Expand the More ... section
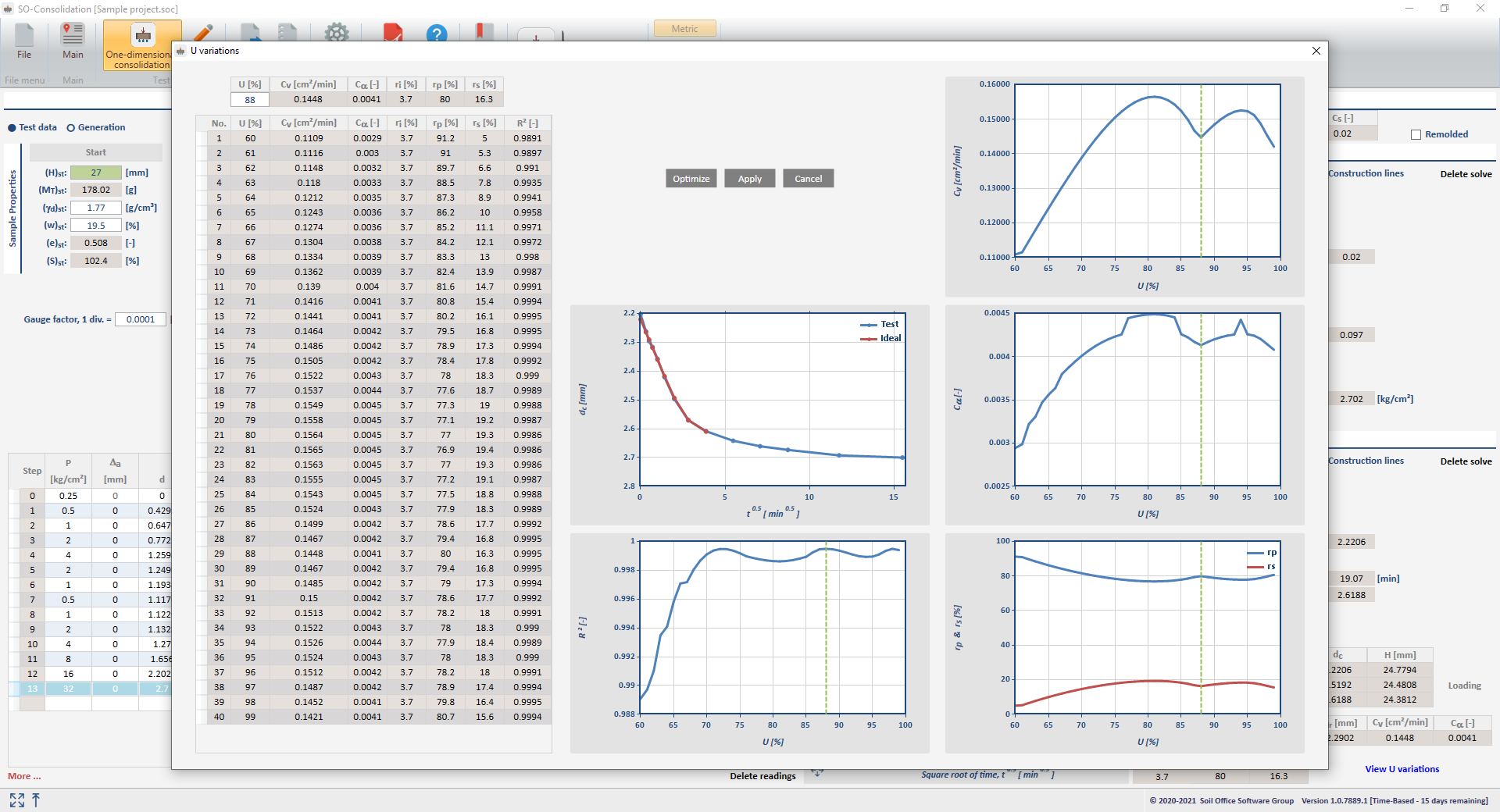Image resolution: width=1500 pixels, height=812 pixels. coord(24,776)
